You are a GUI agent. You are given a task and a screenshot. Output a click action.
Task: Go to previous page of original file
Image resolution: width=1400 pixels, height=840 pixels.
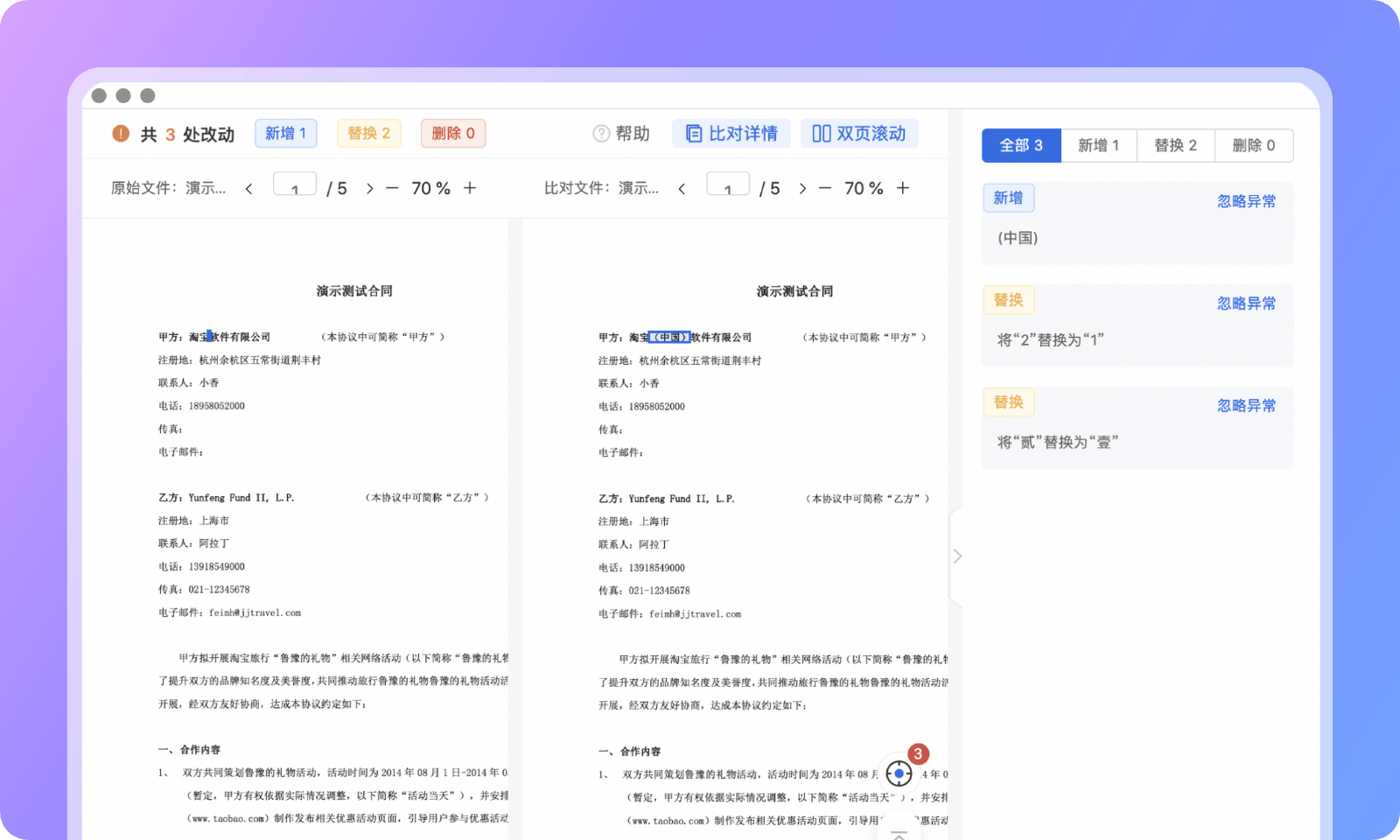click(x=249, y=189)
